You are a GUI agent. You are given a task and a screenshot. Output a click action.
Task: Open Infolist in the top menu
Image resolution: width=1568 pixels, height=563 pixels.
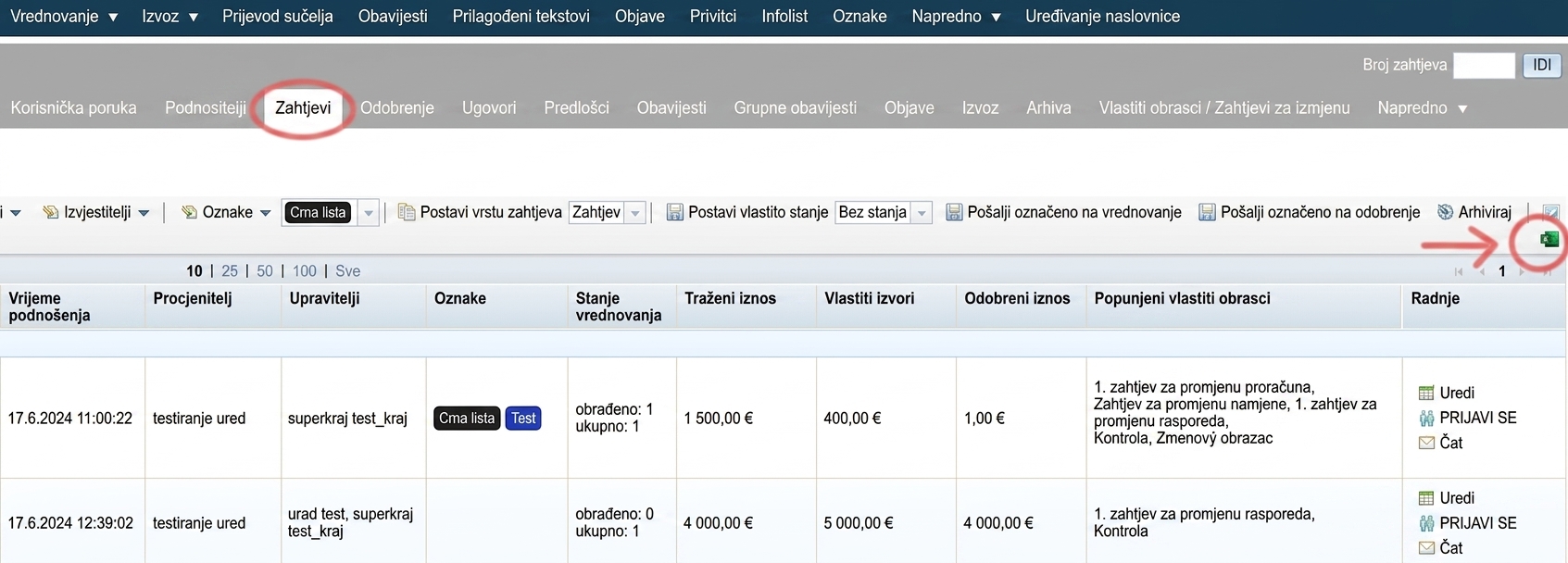(784, 17)
